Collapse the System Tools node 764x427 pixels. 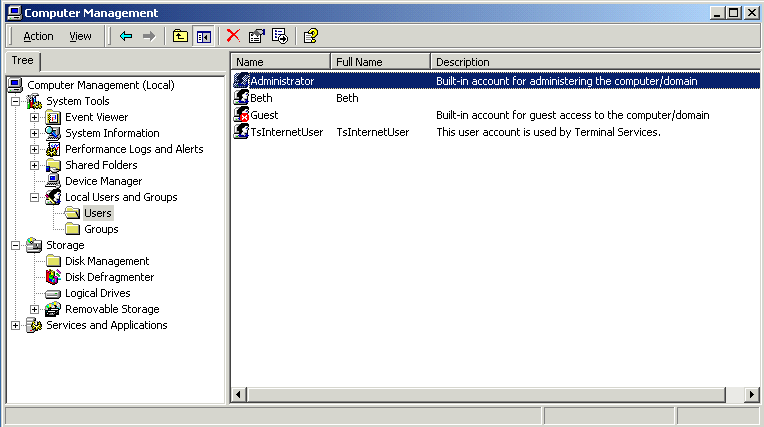tap(15, 101)
